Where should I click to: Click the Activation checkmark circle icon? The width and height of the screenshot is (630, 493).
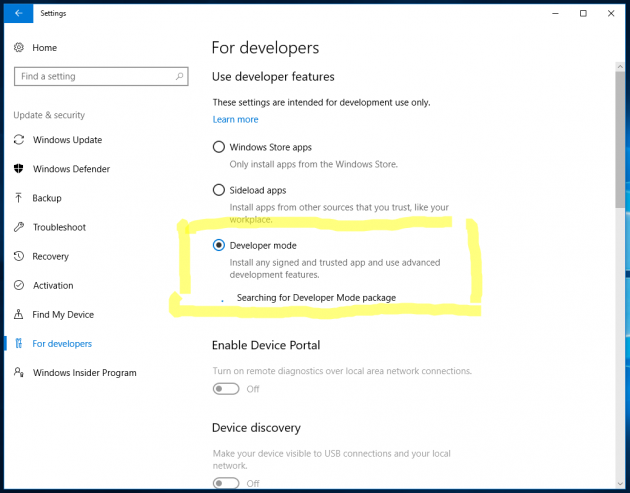point(18,285)
